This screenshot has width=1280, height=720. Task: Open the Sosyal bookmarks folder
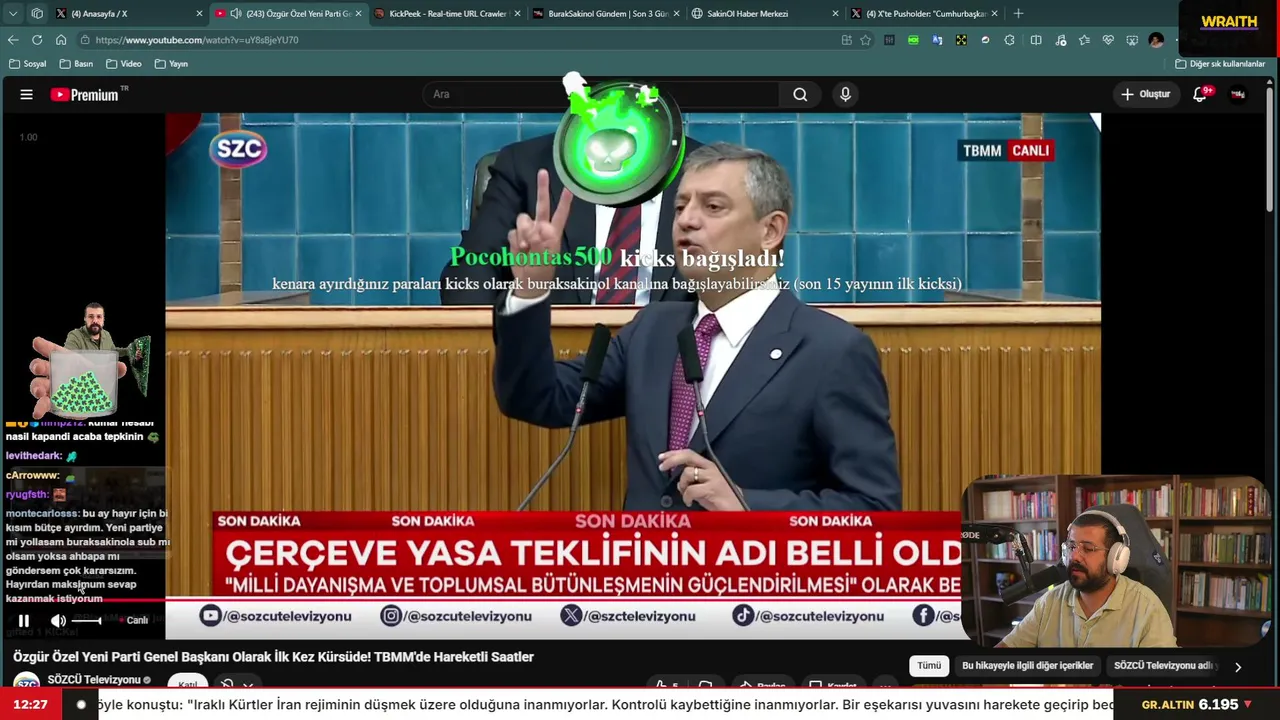[27, 64]
